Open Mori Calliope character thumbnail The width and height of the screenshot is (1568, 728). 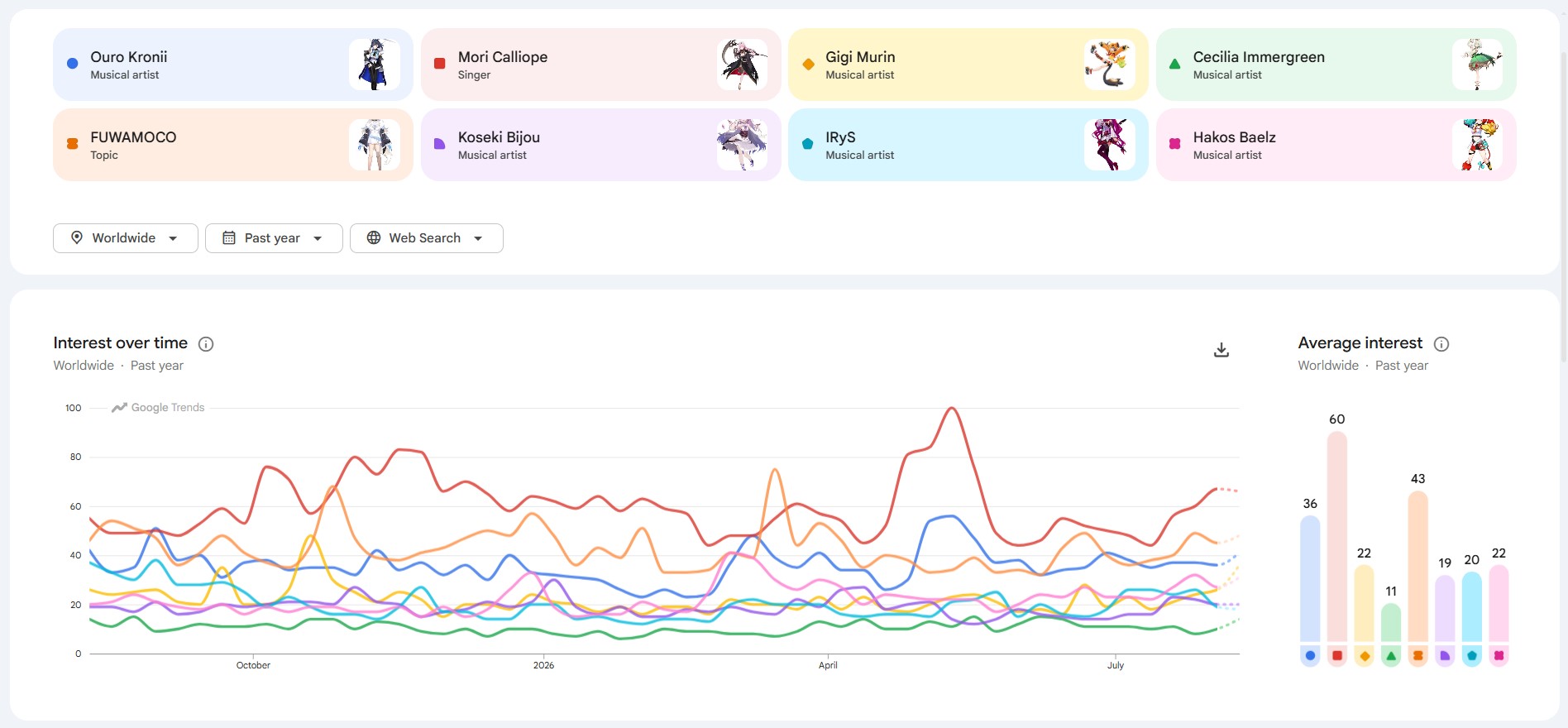743,65
